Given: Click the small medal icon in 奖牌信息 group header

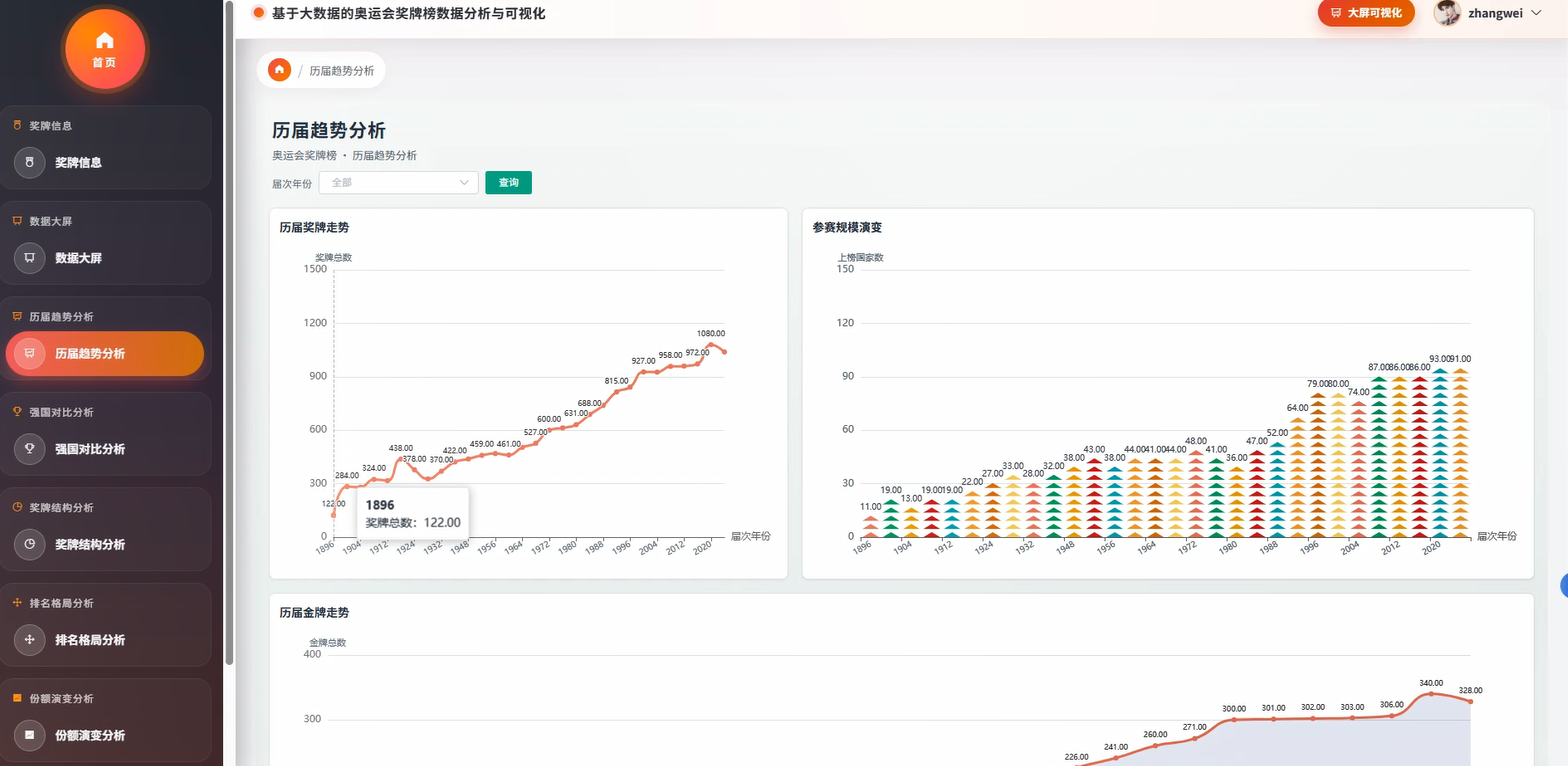Looking at the screenshot, I should pos(17,125).
